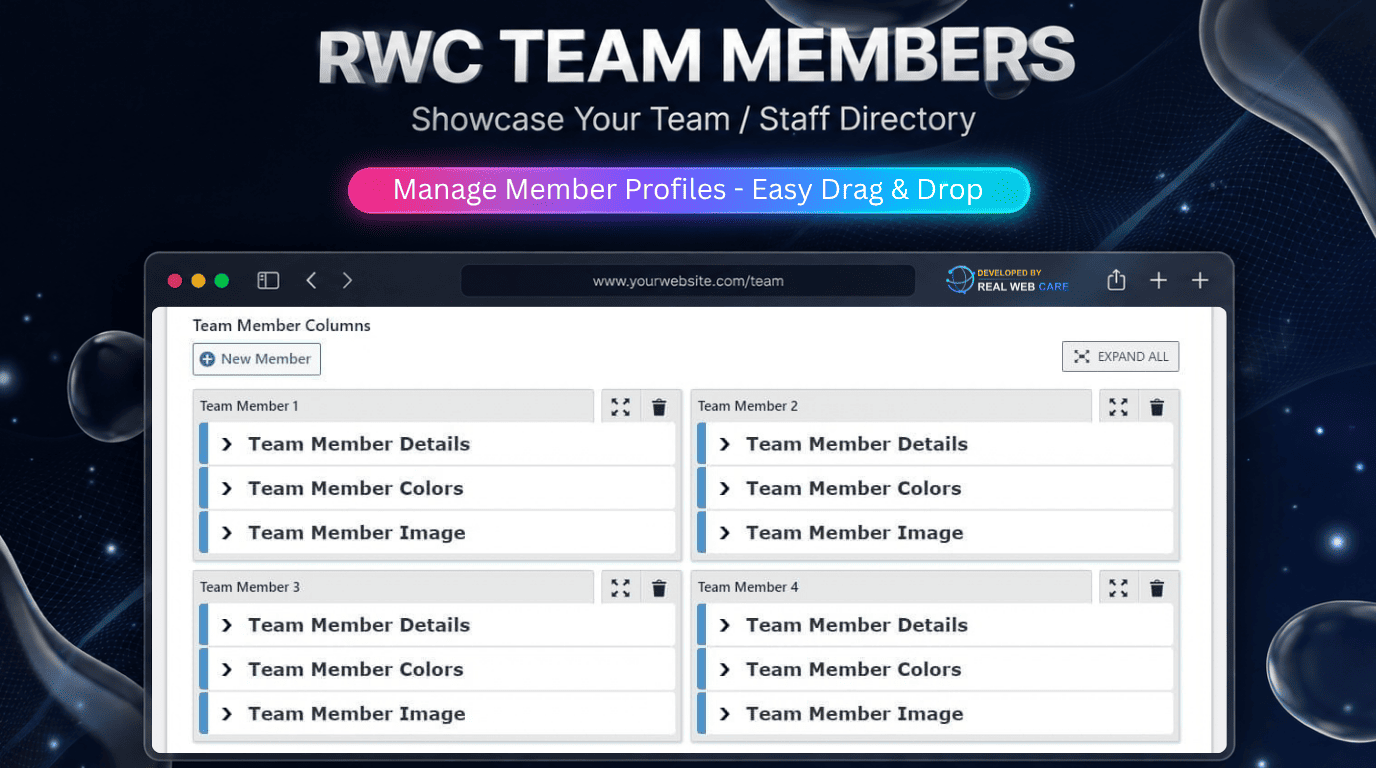Select the Team Member 1 header tab
Screen dimensions: 1376x768
coord(394,406)
